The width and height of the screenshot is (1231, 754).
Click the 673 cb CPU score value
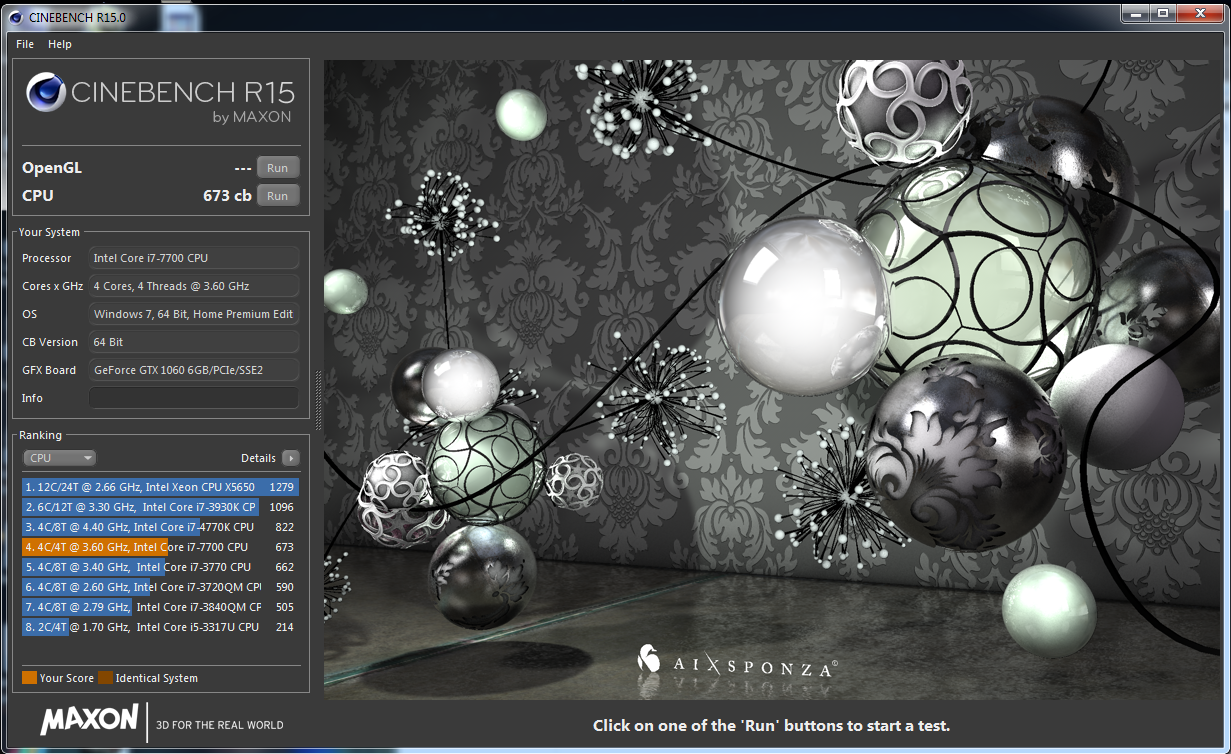227,196
